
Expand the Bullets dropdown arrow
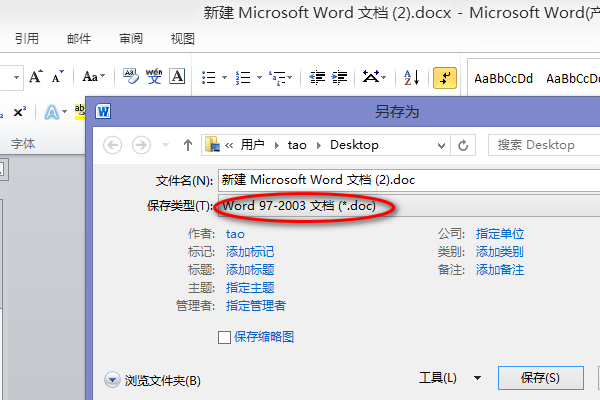(x=225, y=78)
